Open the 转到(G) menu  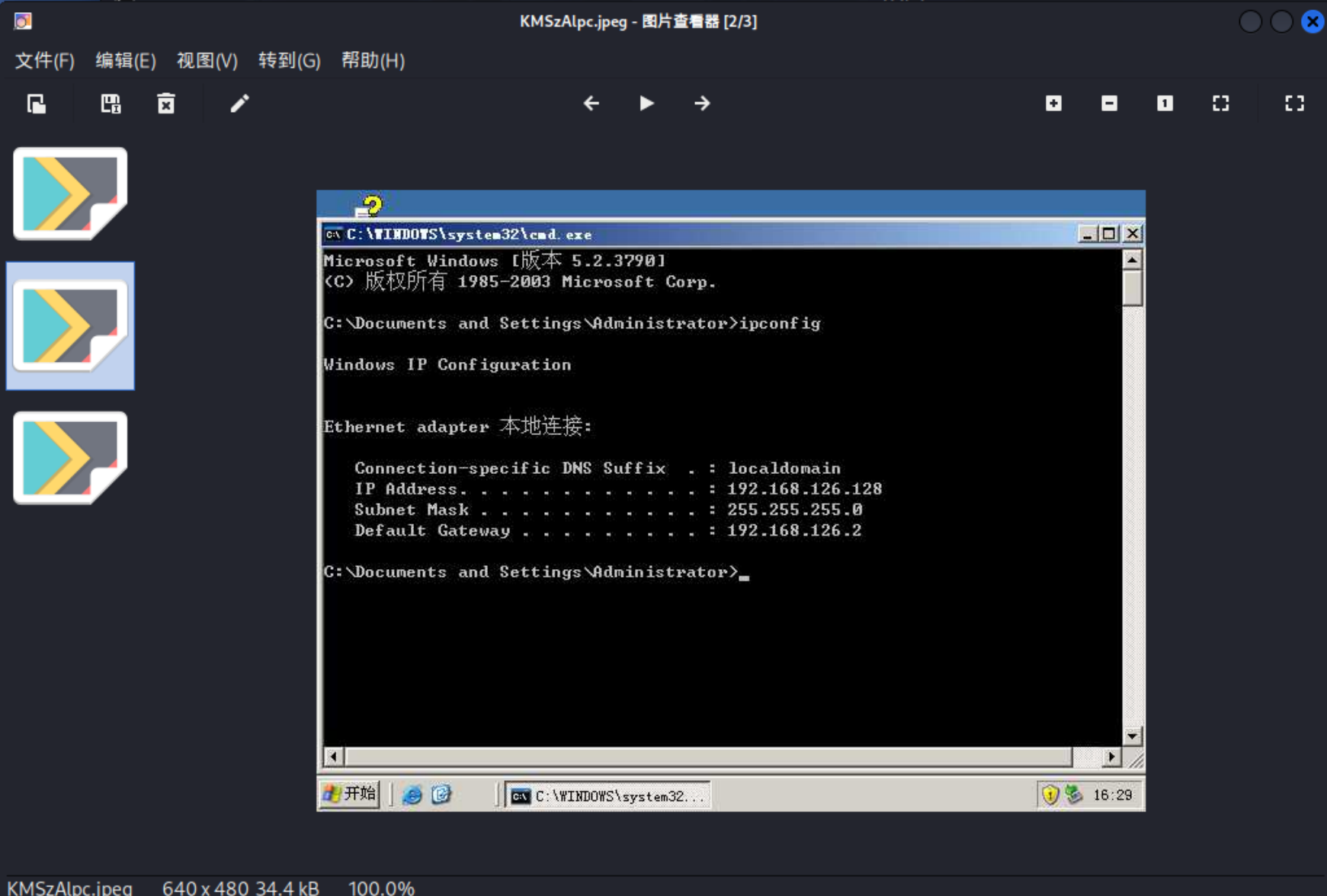click(x=290, y=60)
